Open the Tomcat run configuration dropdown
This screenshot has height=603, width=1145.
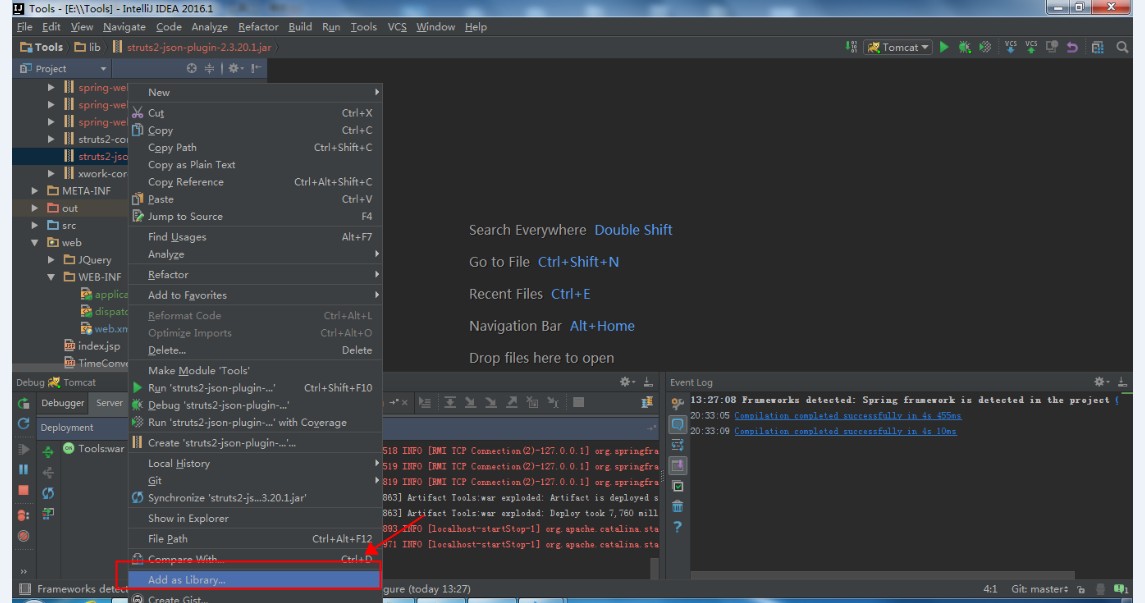tap(898, 47)
